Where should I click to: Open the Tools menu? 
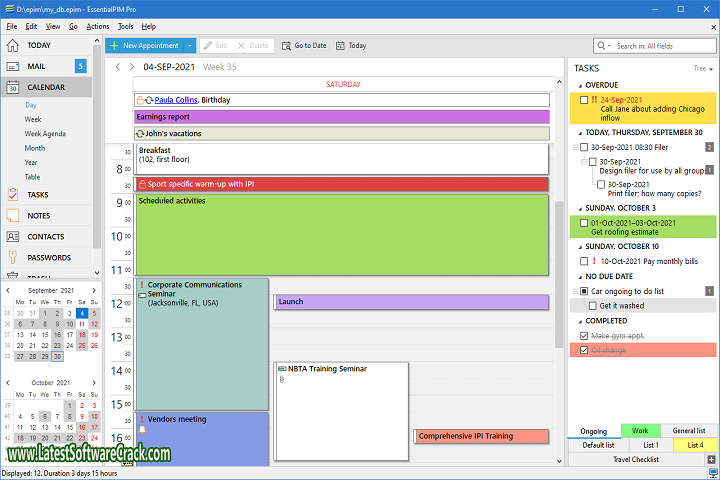pyautogui.click(x=125, y=27)
